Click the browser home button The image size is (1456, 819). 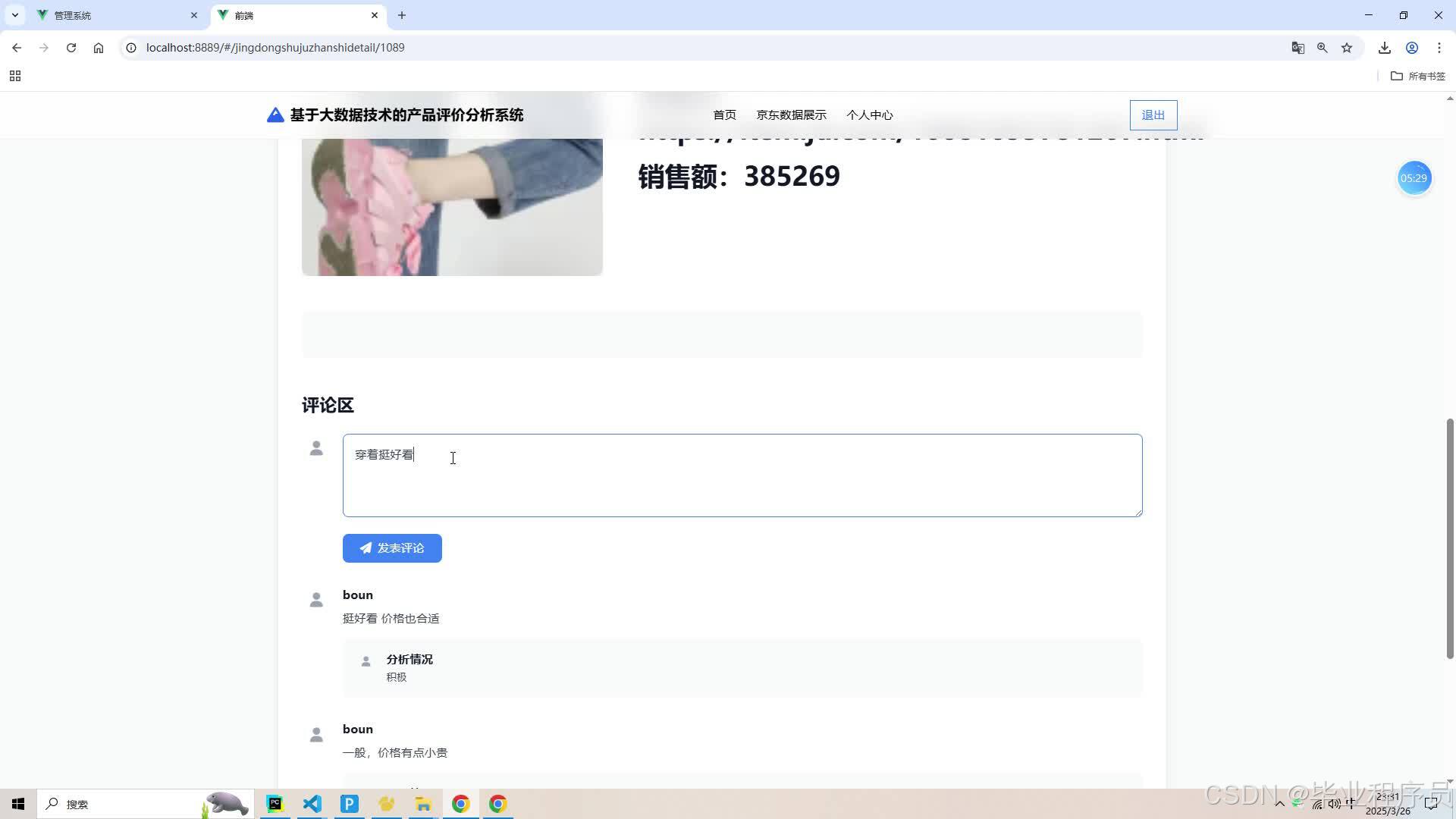99,48
